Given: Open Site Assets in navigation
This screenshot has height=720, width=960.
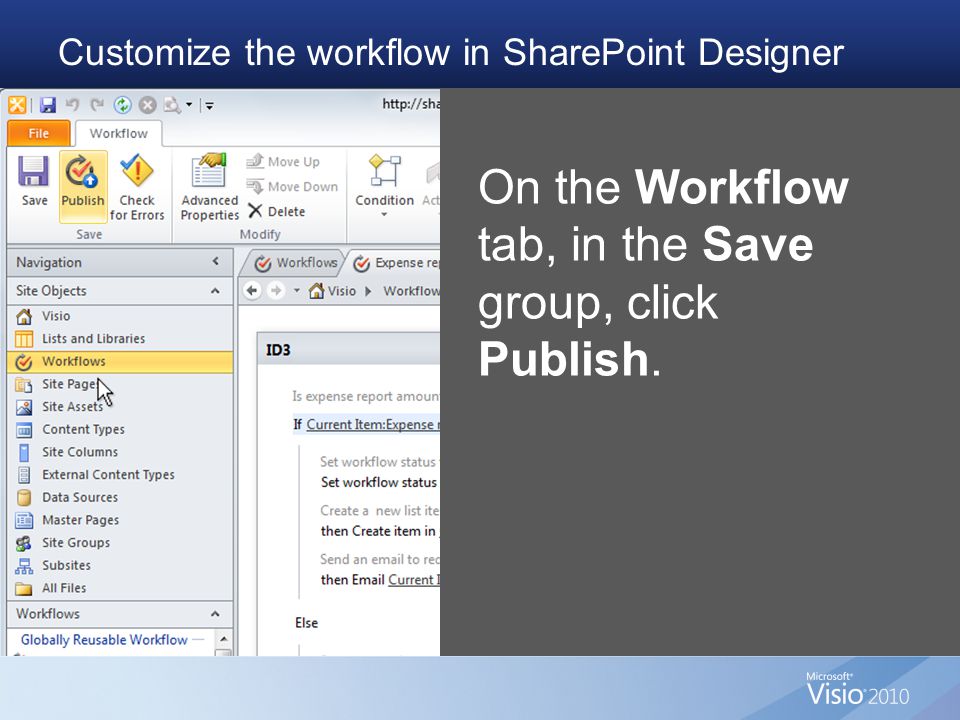Looking at the screenshot, I should [120, 407].
